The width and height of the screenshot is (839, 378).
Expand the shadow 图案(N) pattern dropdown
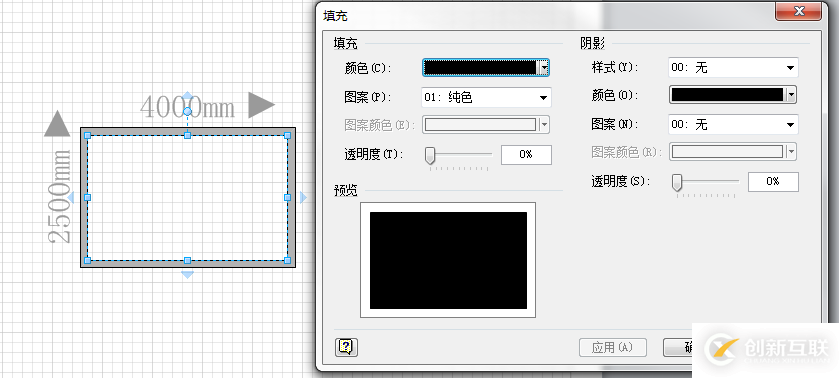point(790,125)
